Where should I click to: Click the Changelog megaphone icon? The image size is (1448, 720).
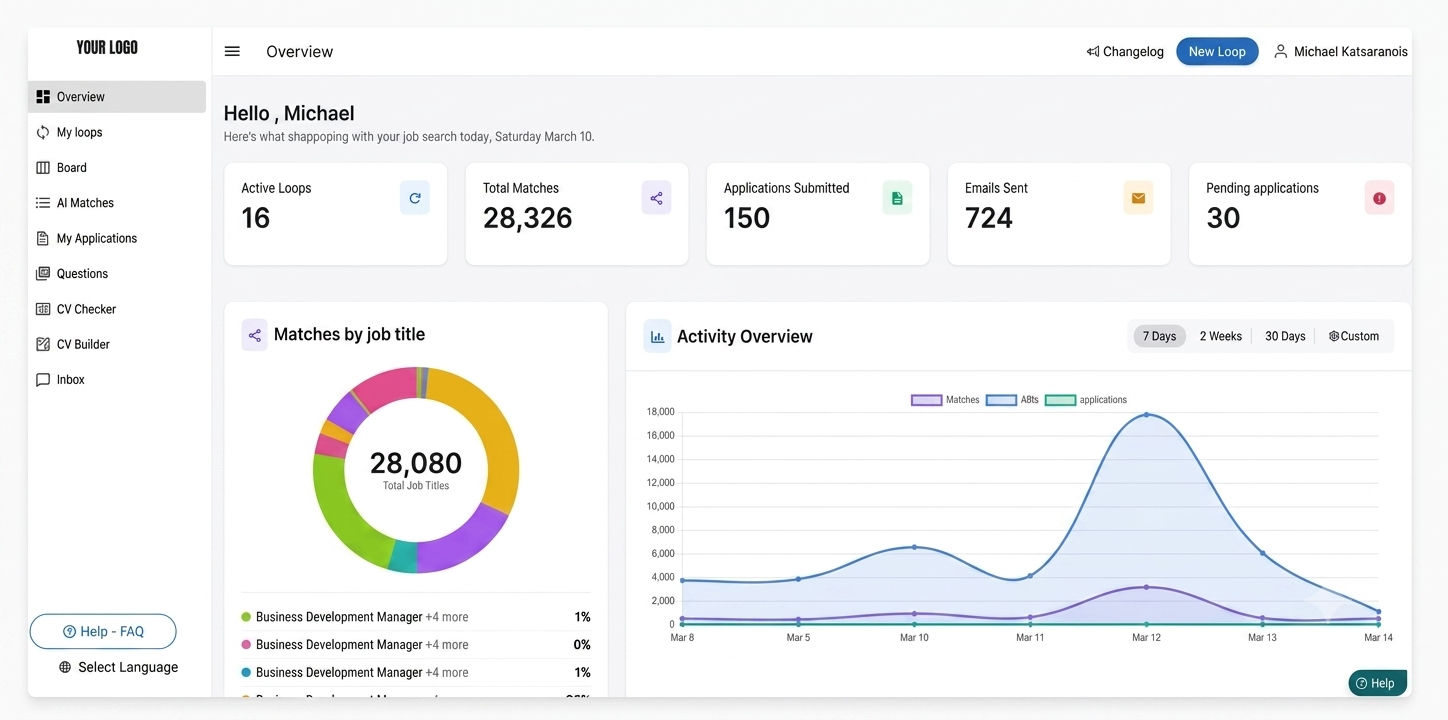click(x=1093, y=51)
